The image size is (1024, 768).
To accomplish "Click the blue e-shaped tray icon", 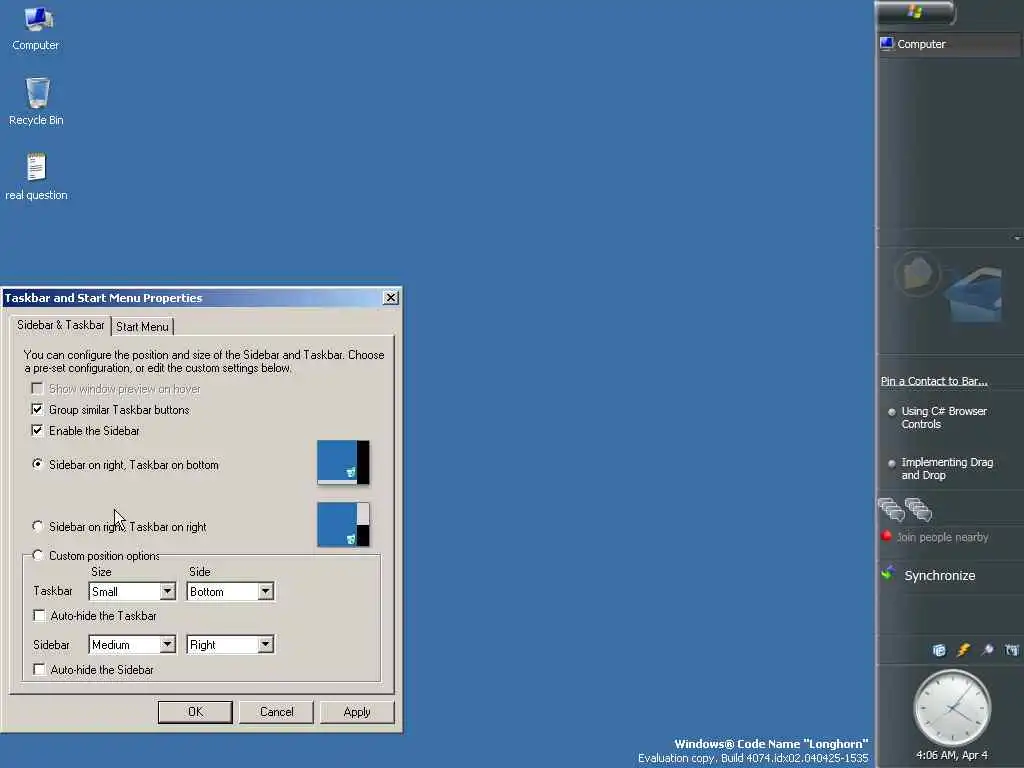I will point(939,650).
